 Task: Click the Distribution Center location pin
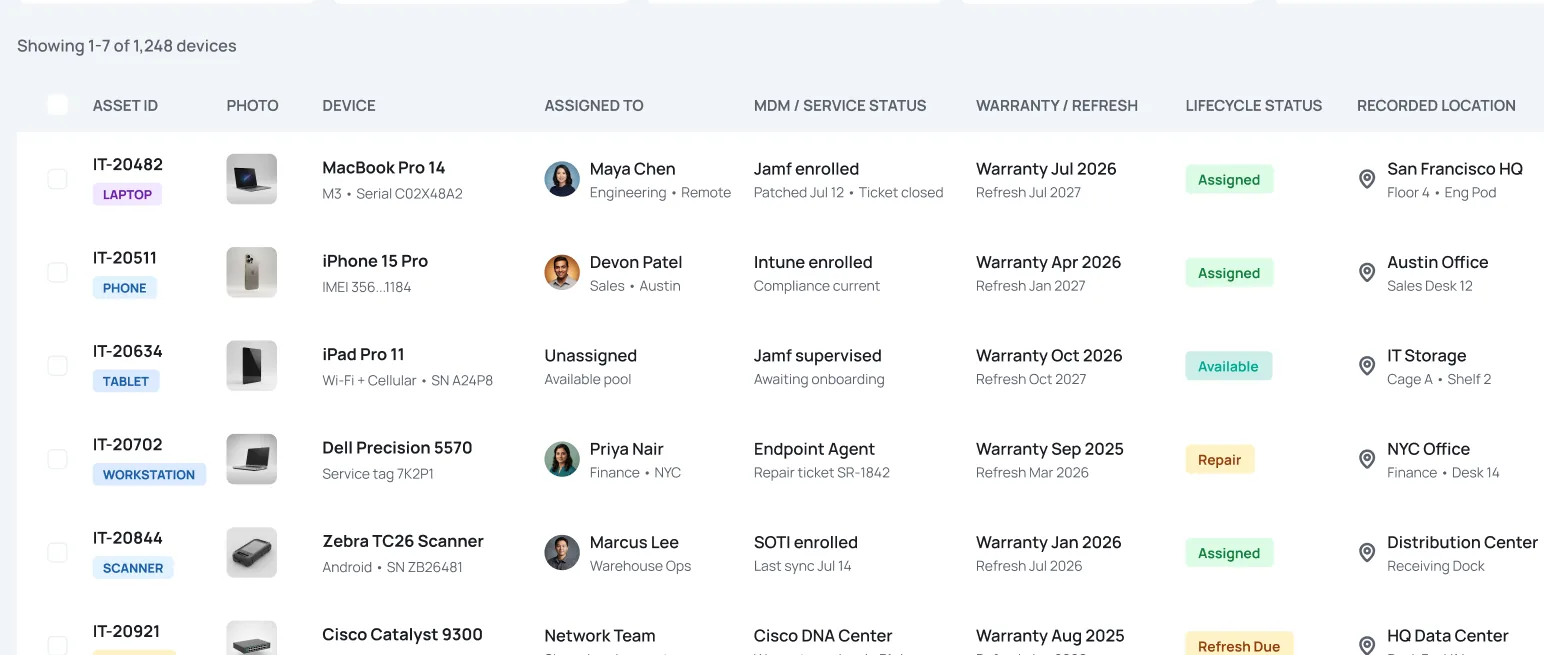pyautogui.click(x=1367, y=552)
